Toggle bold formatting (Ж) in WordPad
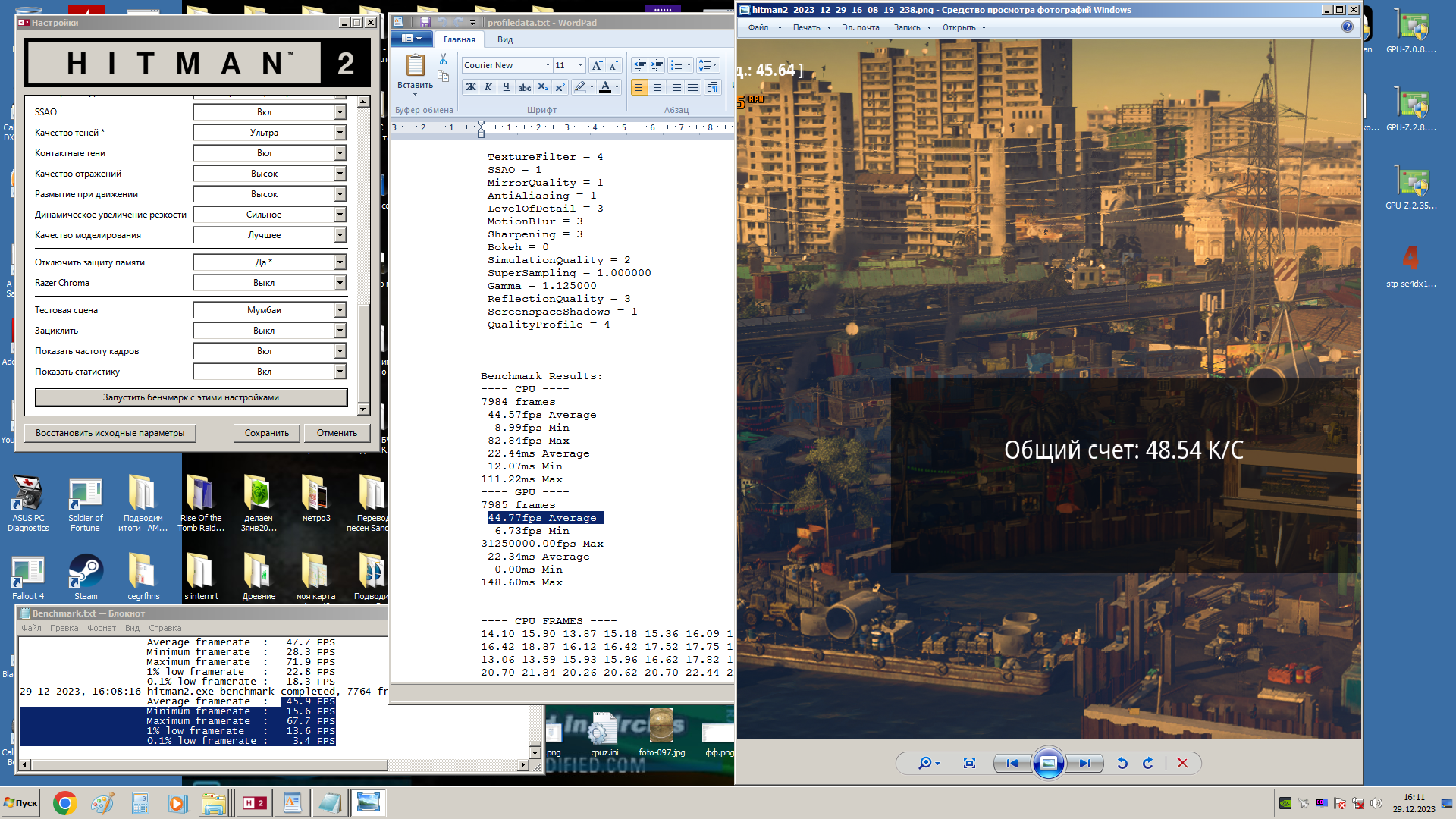 coord(471,87)
